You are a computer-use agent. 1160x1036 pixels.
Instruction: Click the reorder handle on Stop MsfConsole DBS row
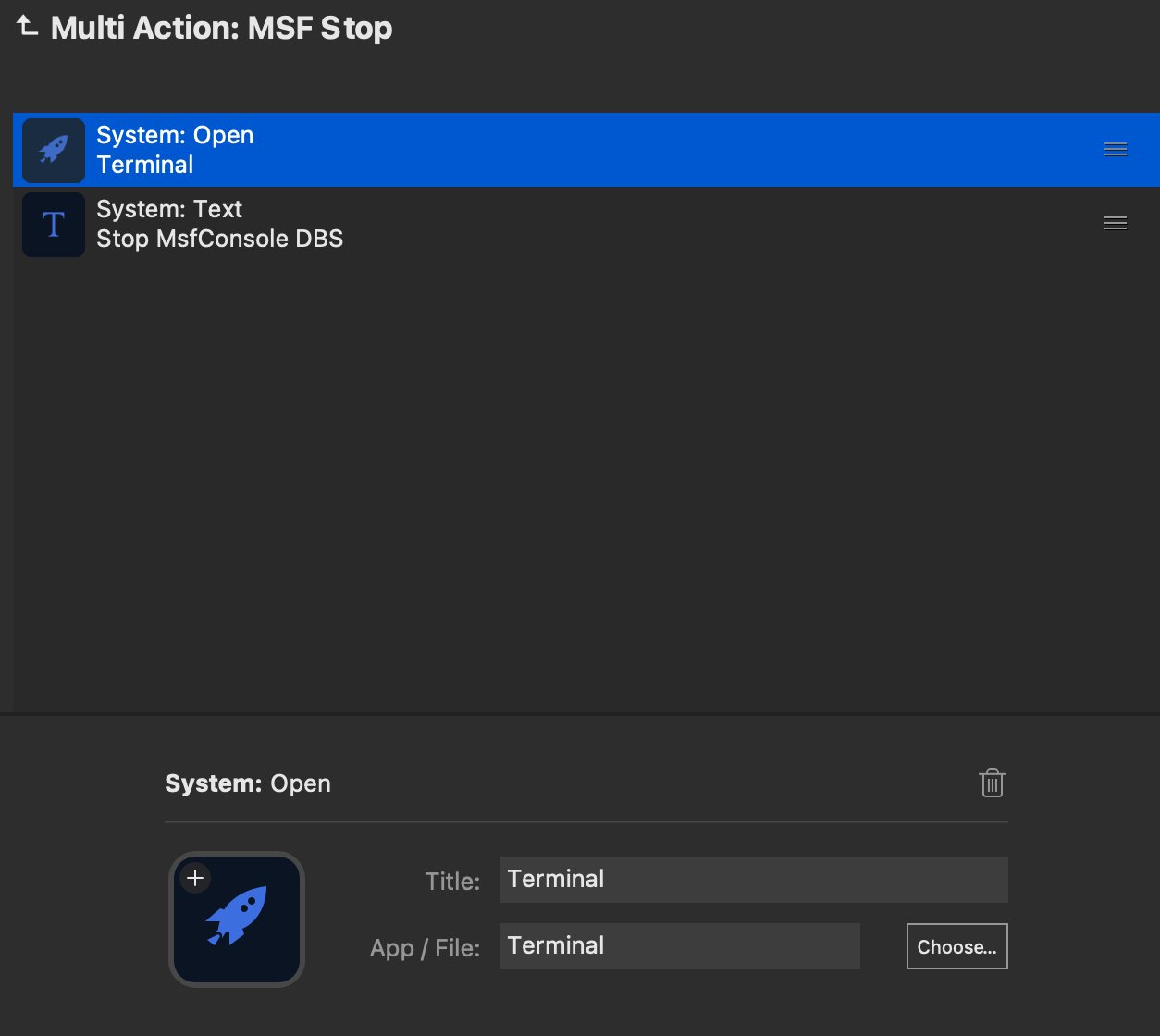(1116, 223)
